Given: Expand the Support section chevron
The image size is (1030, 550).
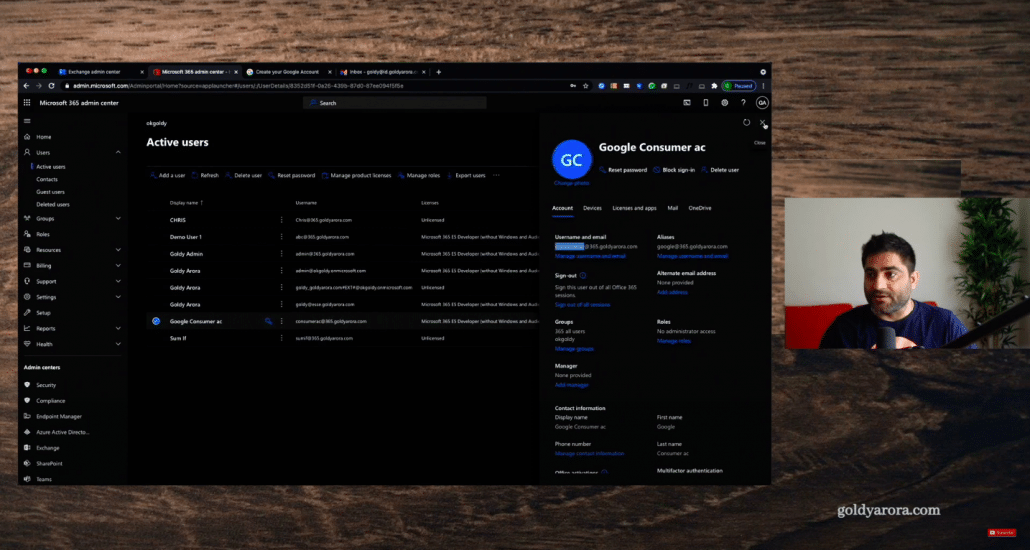Looking at the screenshot, I should 118,281.
